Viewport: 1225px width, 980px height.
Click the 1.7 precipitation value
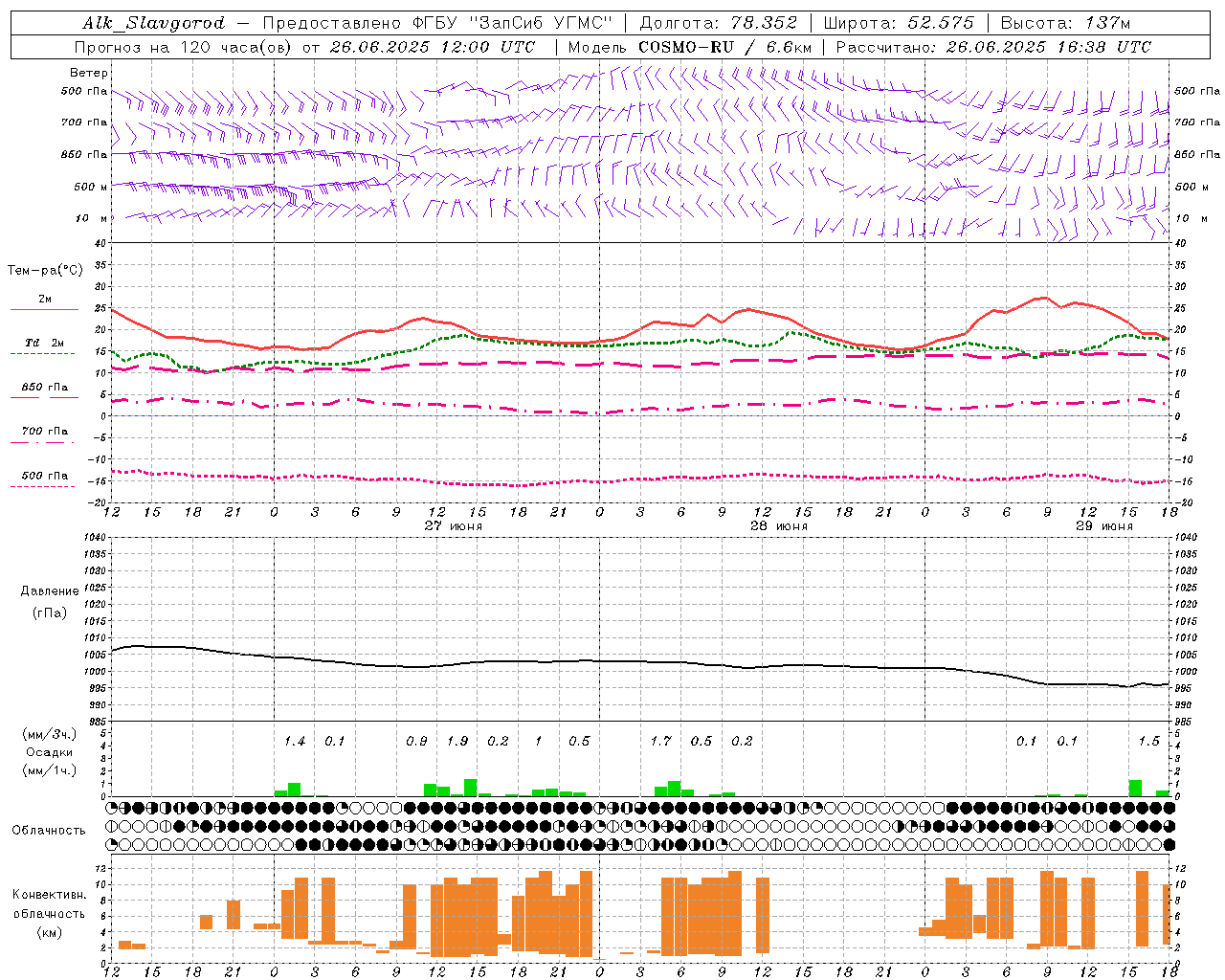660,742
